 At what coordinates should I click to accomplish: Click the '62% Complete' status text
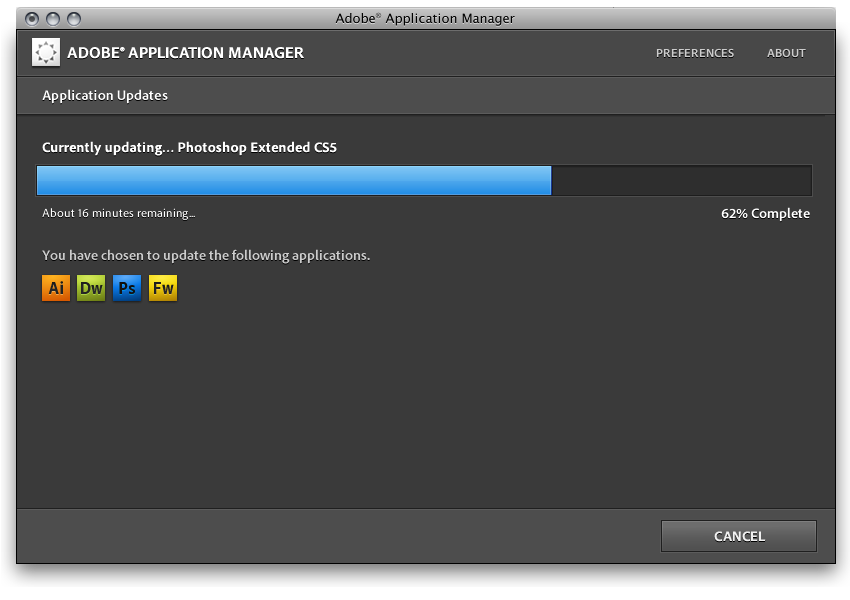(x=765, y=214)
